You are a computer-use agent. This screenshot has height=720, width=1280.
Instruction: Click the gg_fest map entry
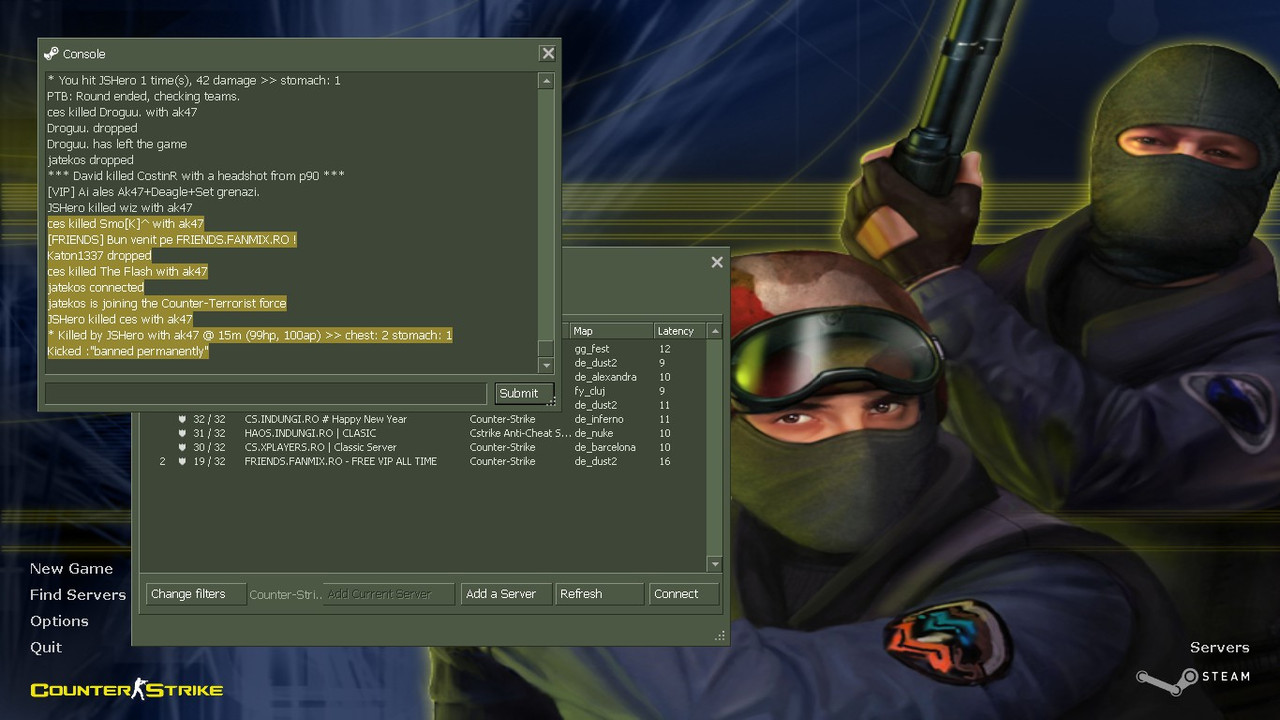[x=592, y=349]
